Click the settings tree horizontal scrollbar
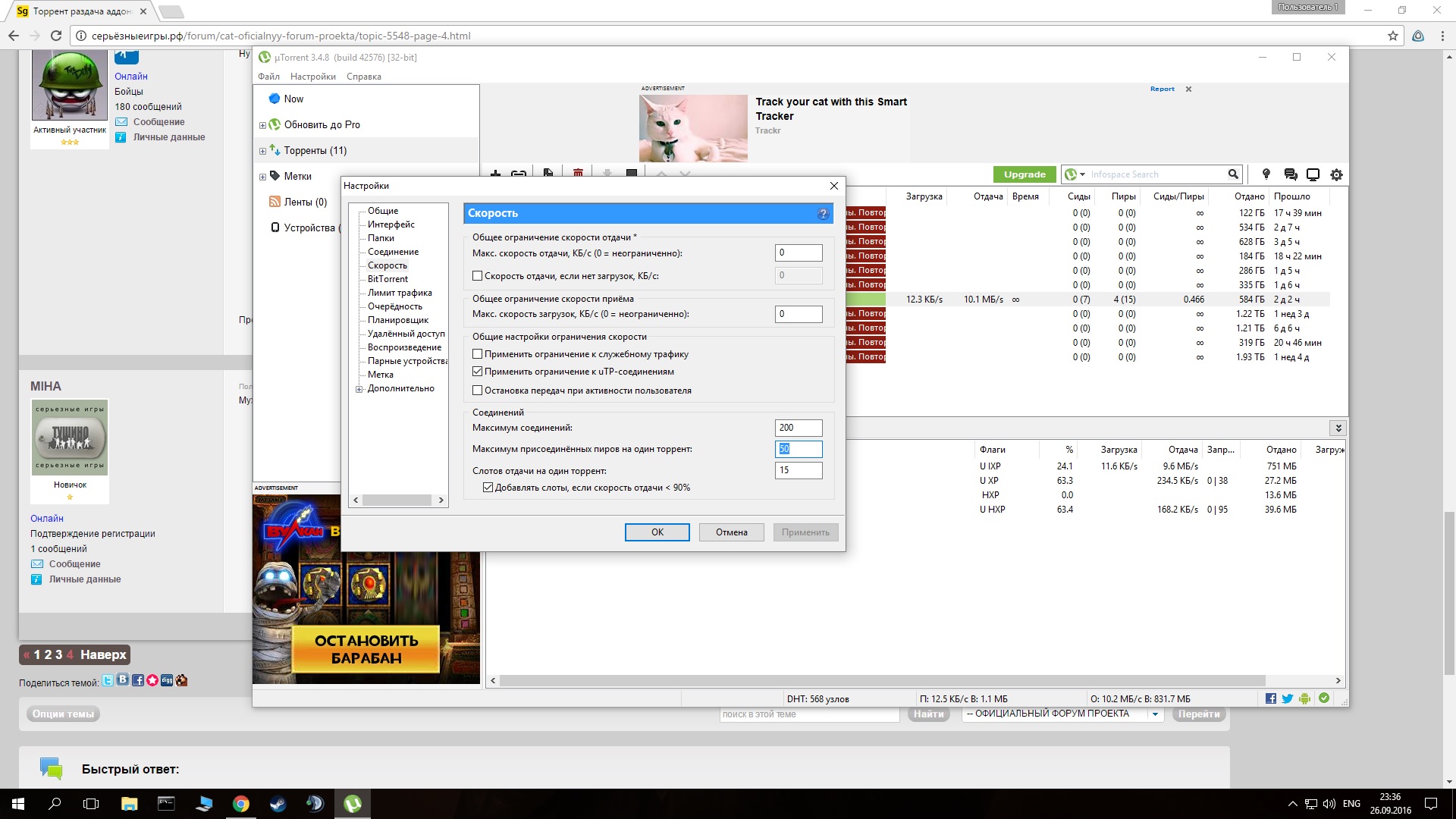Image resolution: width=1456 pixels, height=819 pixels. (x=397, y=500)
